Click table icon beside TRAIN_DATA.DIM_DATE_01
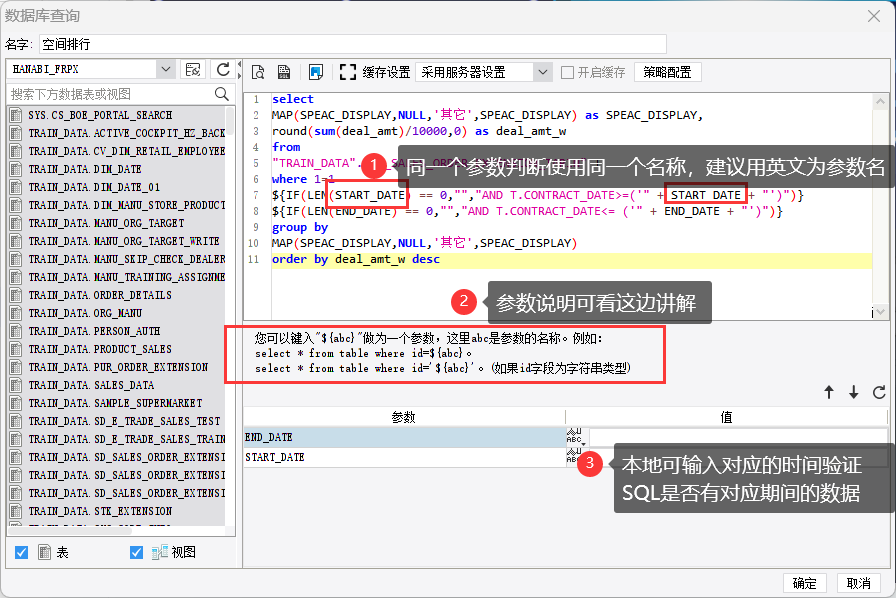Viewport: 896px width, 598px height. click(16, 187)
